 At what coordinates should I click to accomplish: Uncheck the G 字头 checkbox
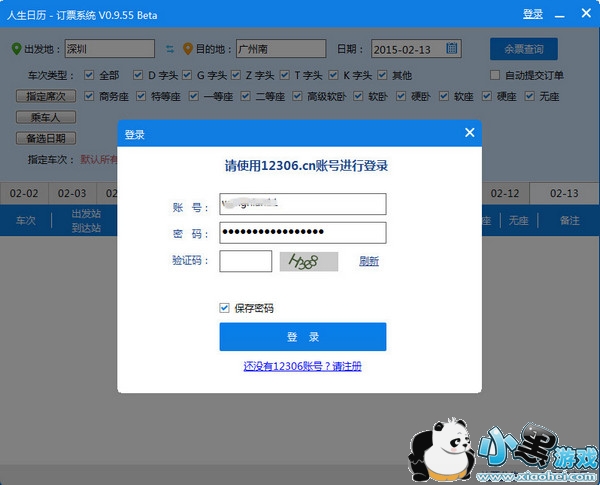(x=187, y=75)
